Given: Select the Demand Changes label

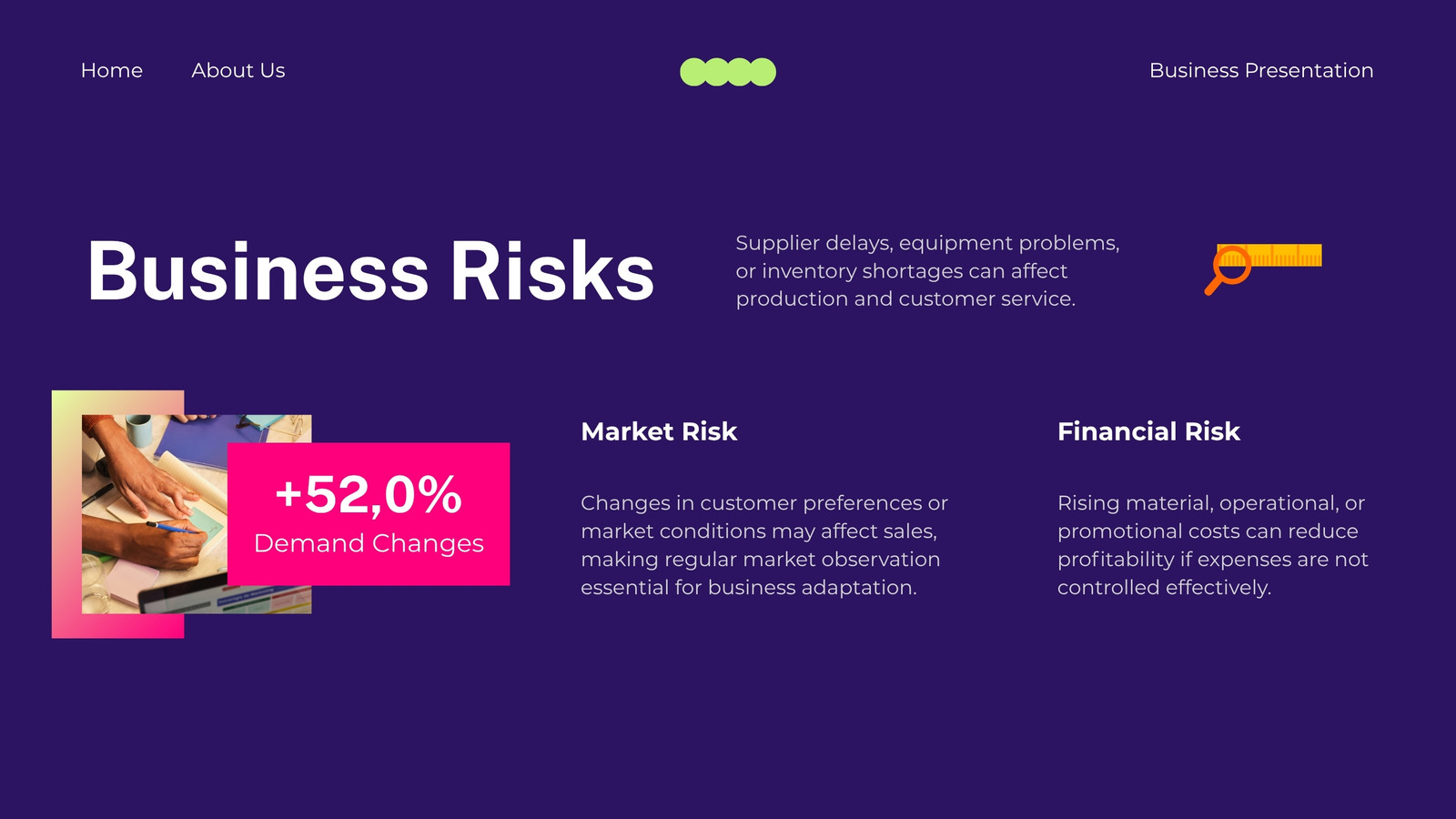Looking at the screenshot, I should coord(369,543).
